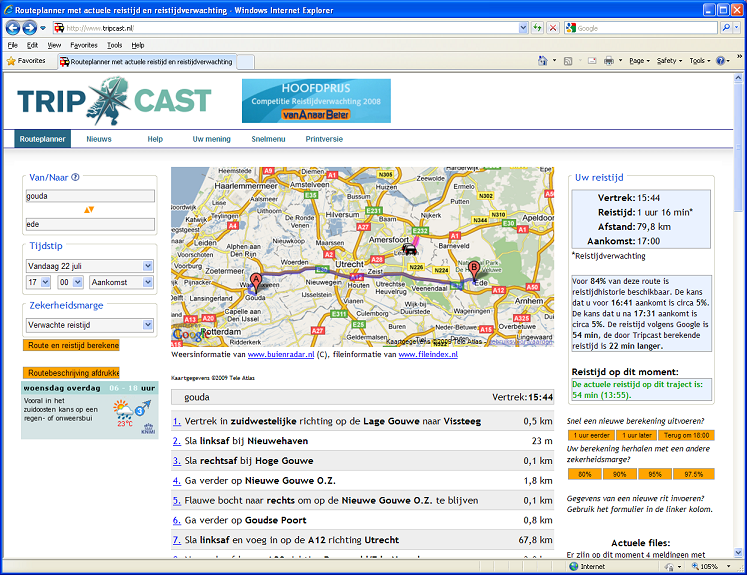
Task: Click route step 1 link
Action: tap(177, 421)
